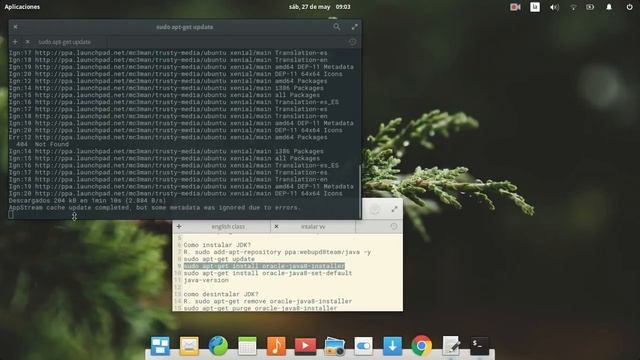This screenshot has width=640, height=360.
Task: Close the 'sudo apt-get update' terminal tab
Action: coord(27,42)
